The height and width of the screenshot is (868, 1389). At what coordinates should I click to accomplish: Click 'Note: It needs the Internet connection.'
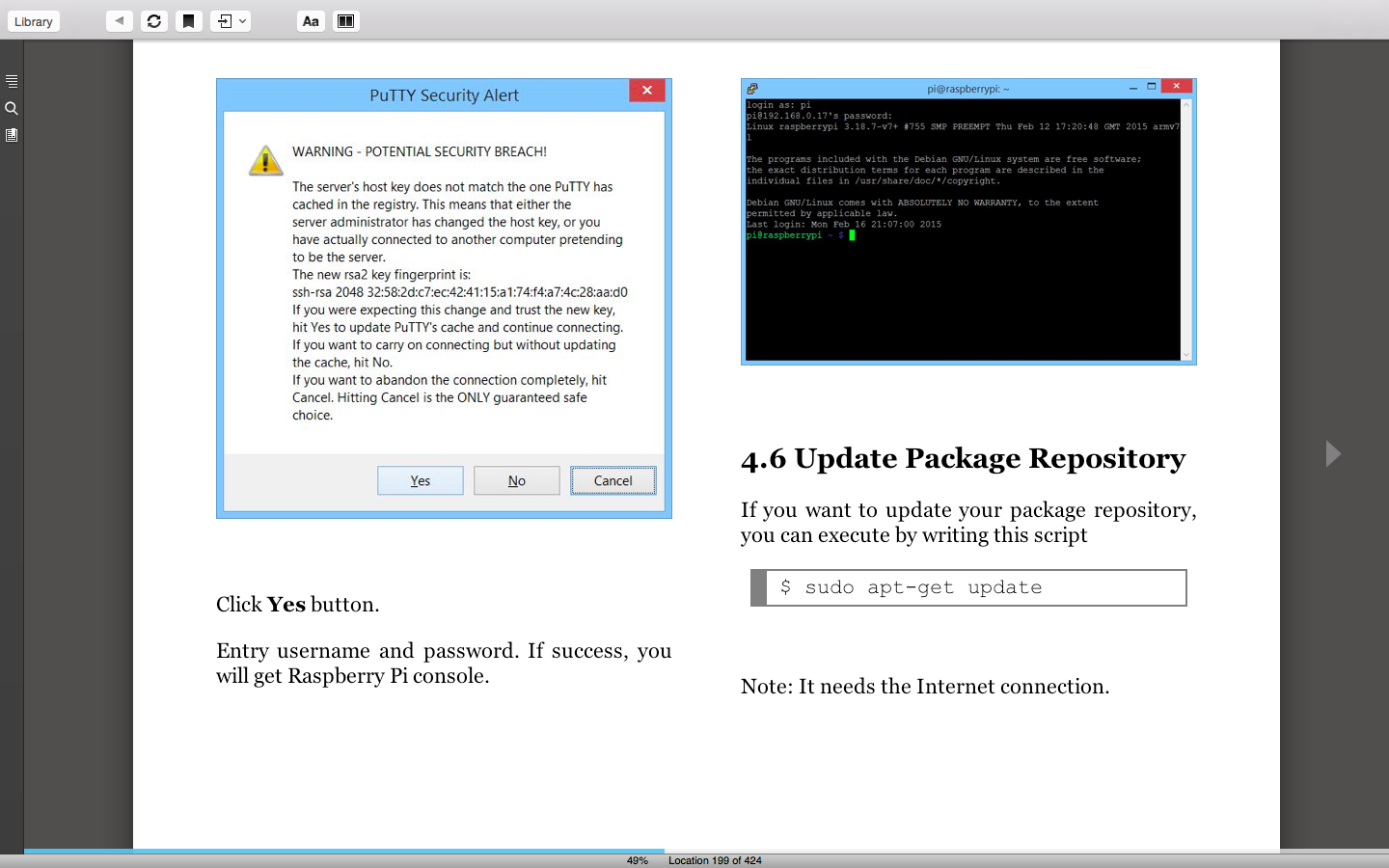click(925, 687)
